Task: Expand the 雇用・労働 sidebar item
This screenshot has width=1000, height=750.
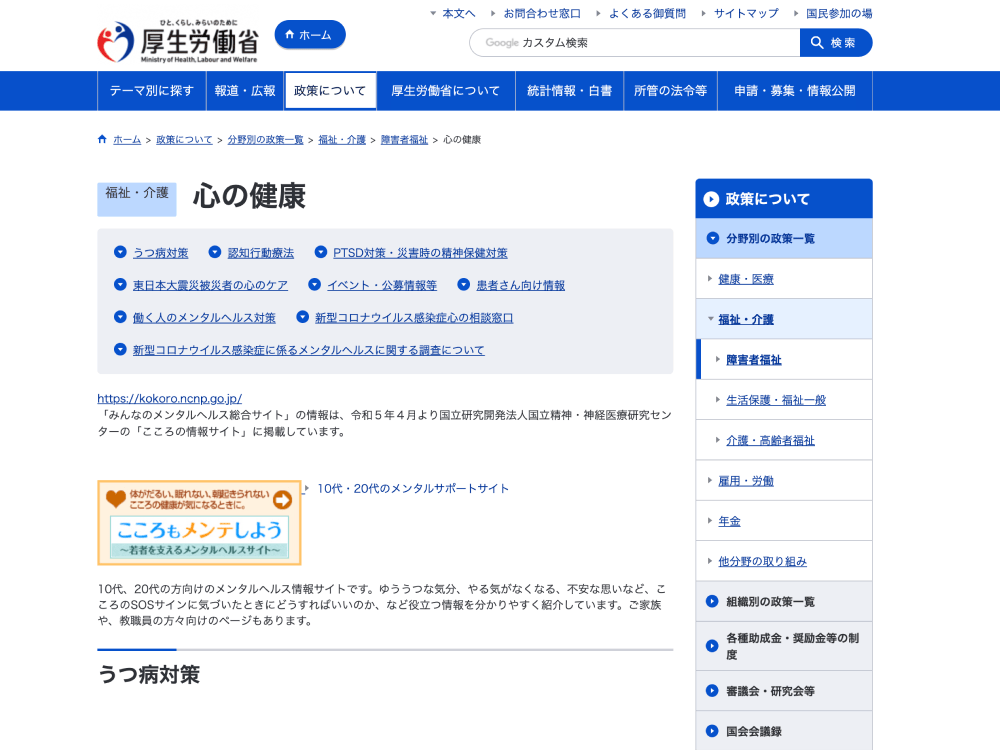Action: (x=710, y=481)
